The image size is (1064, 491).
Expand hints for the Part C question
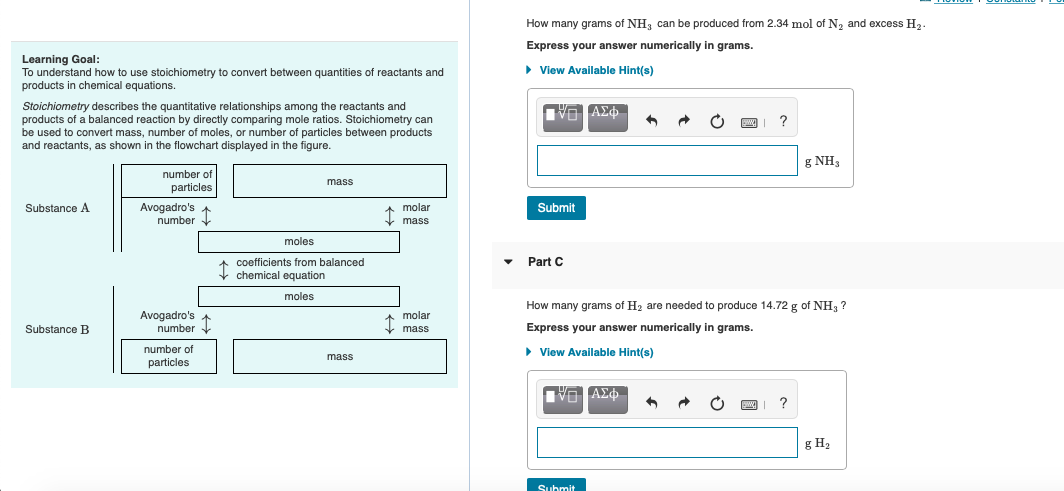(590, 353)
